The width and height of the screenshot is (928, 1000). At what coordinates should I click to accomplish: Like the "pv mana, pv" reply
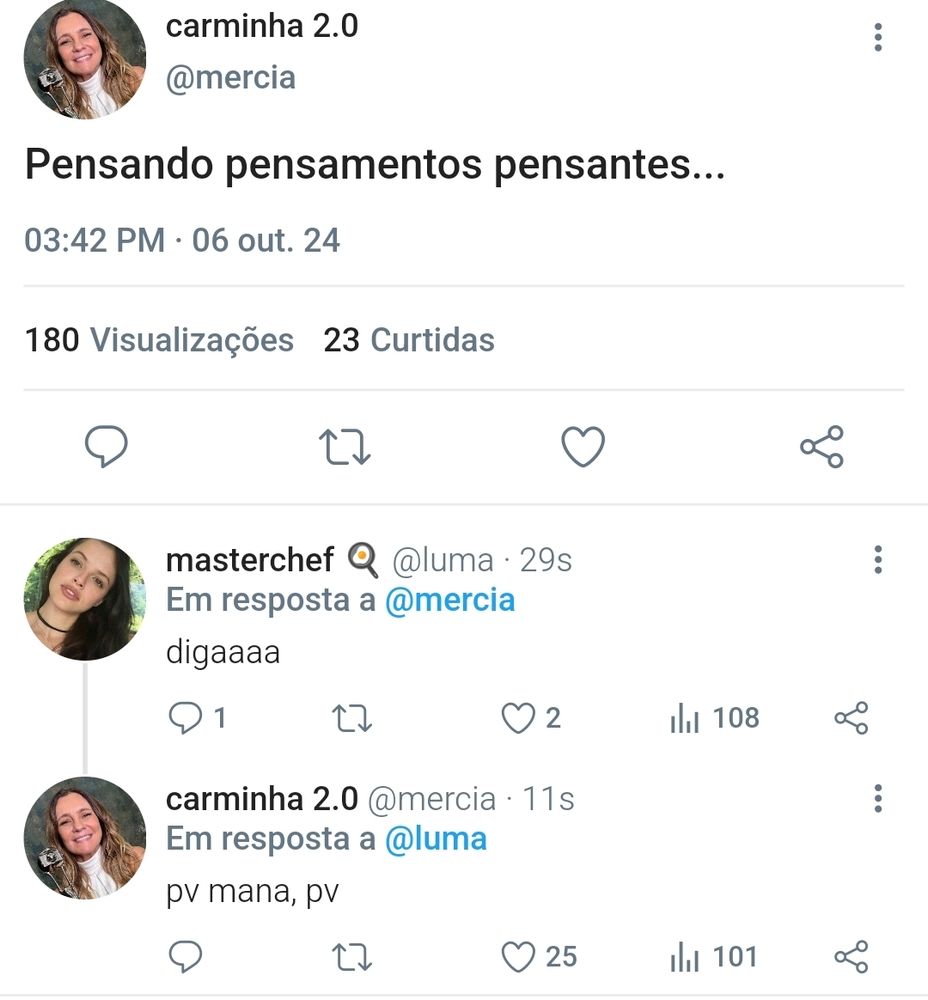(518, 957)
